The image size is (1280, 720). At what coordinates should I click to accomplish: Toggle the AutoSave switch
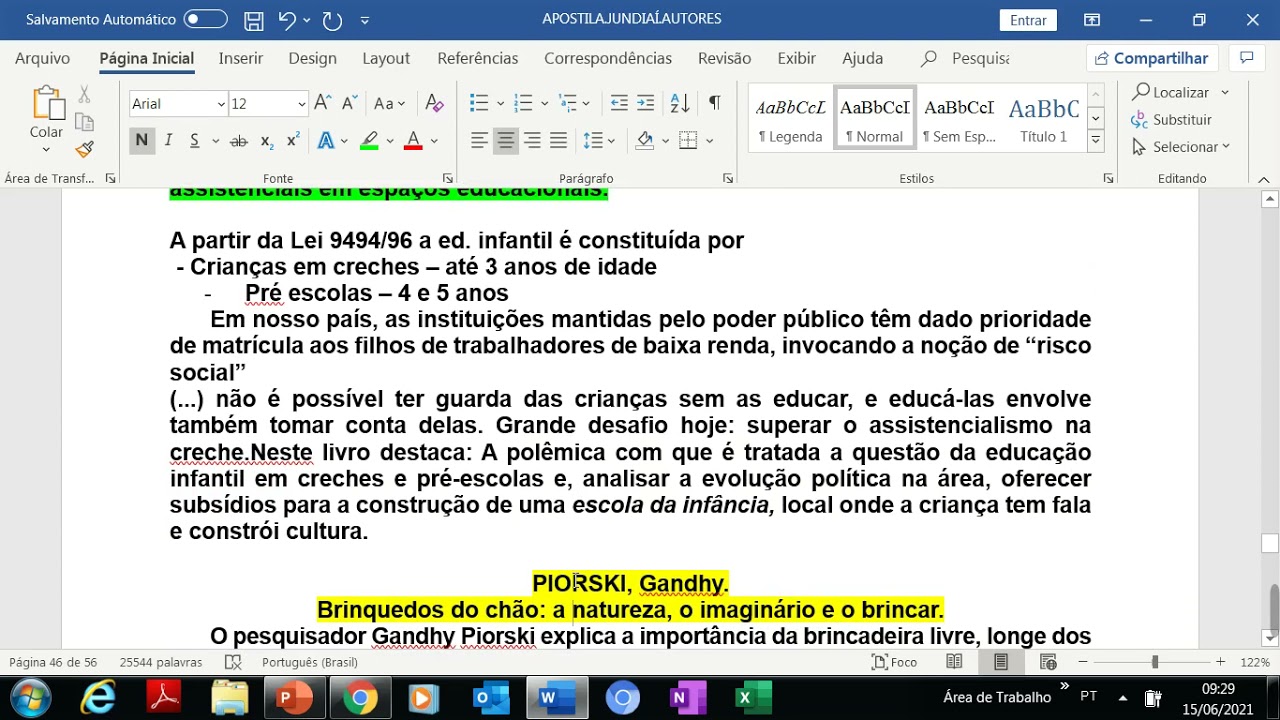[205, 20]
